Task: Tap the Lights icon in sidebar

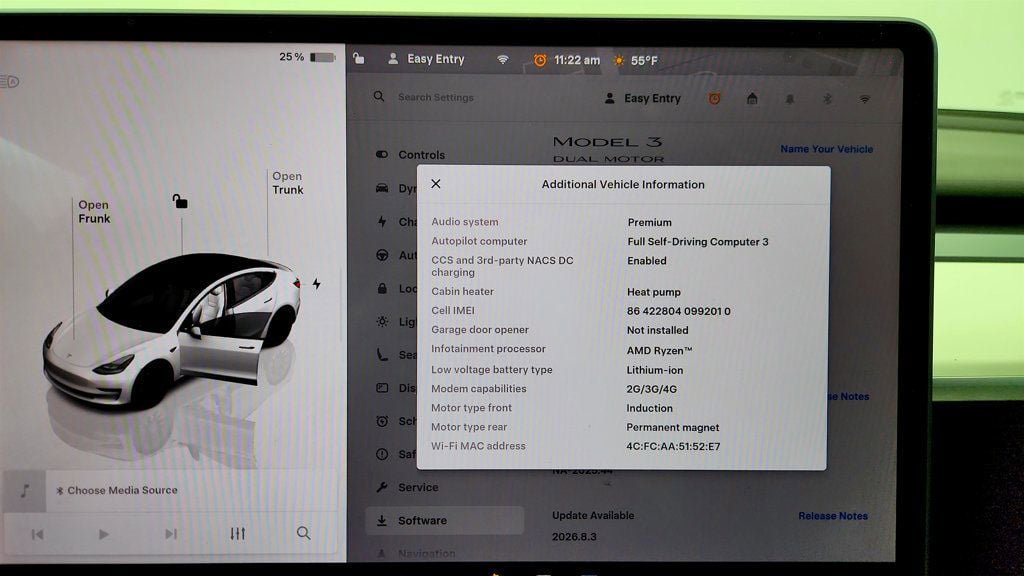Action: point(382,321)
